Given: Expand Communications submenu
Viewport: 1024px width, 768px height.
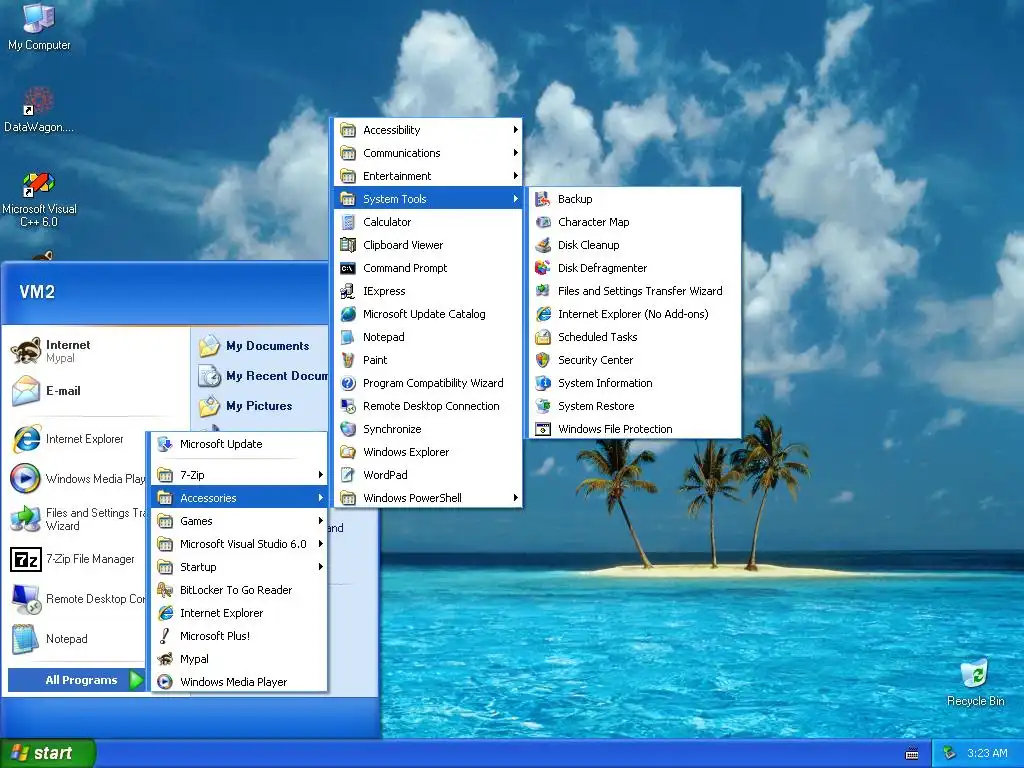Looking at the screenshot, I should coord(428,153).
